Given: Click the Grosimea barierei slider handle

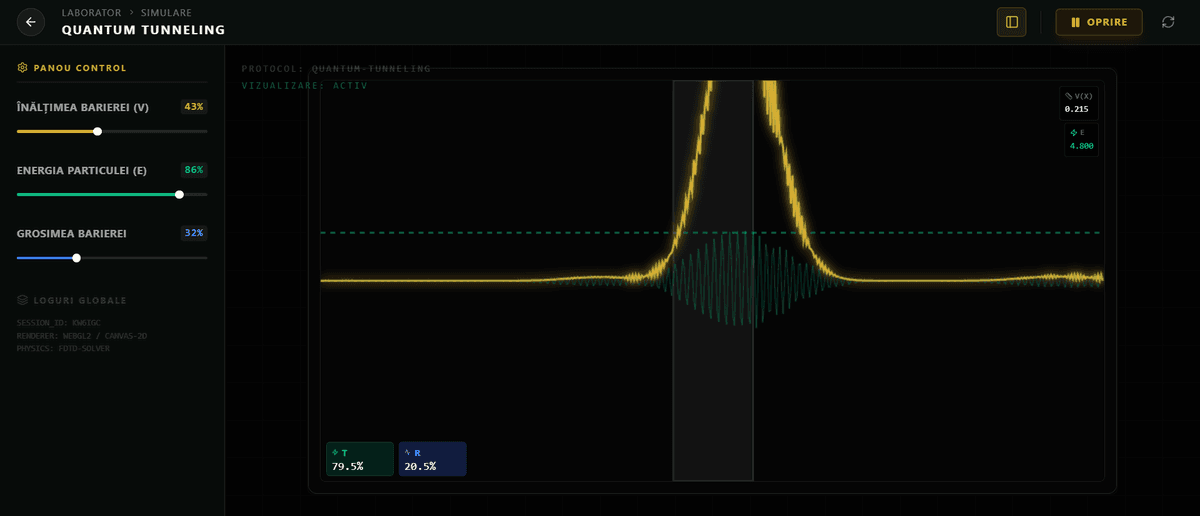Looking at the screenshot, I should tap(76, 258).
